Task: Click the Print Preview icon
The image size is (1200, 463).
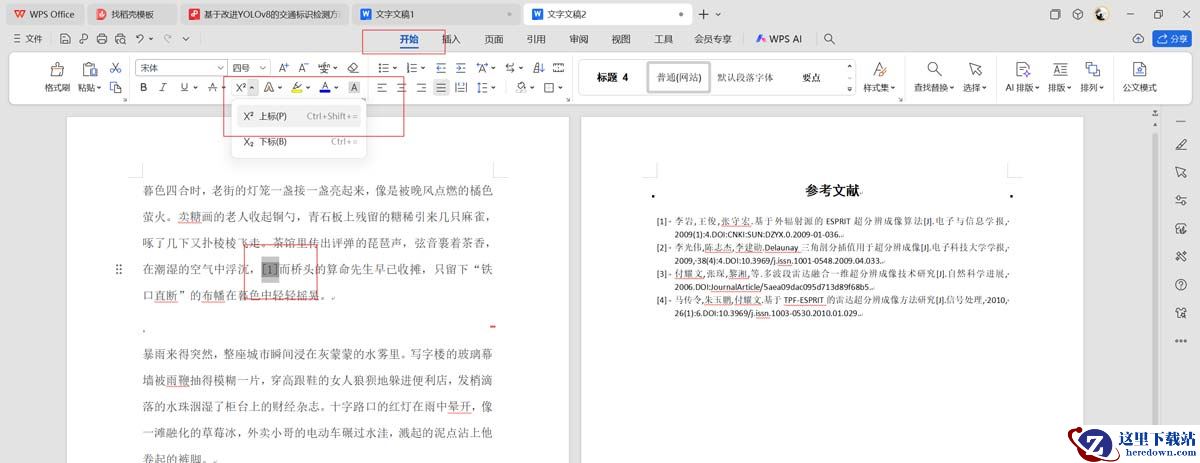Action: [120, 39]
